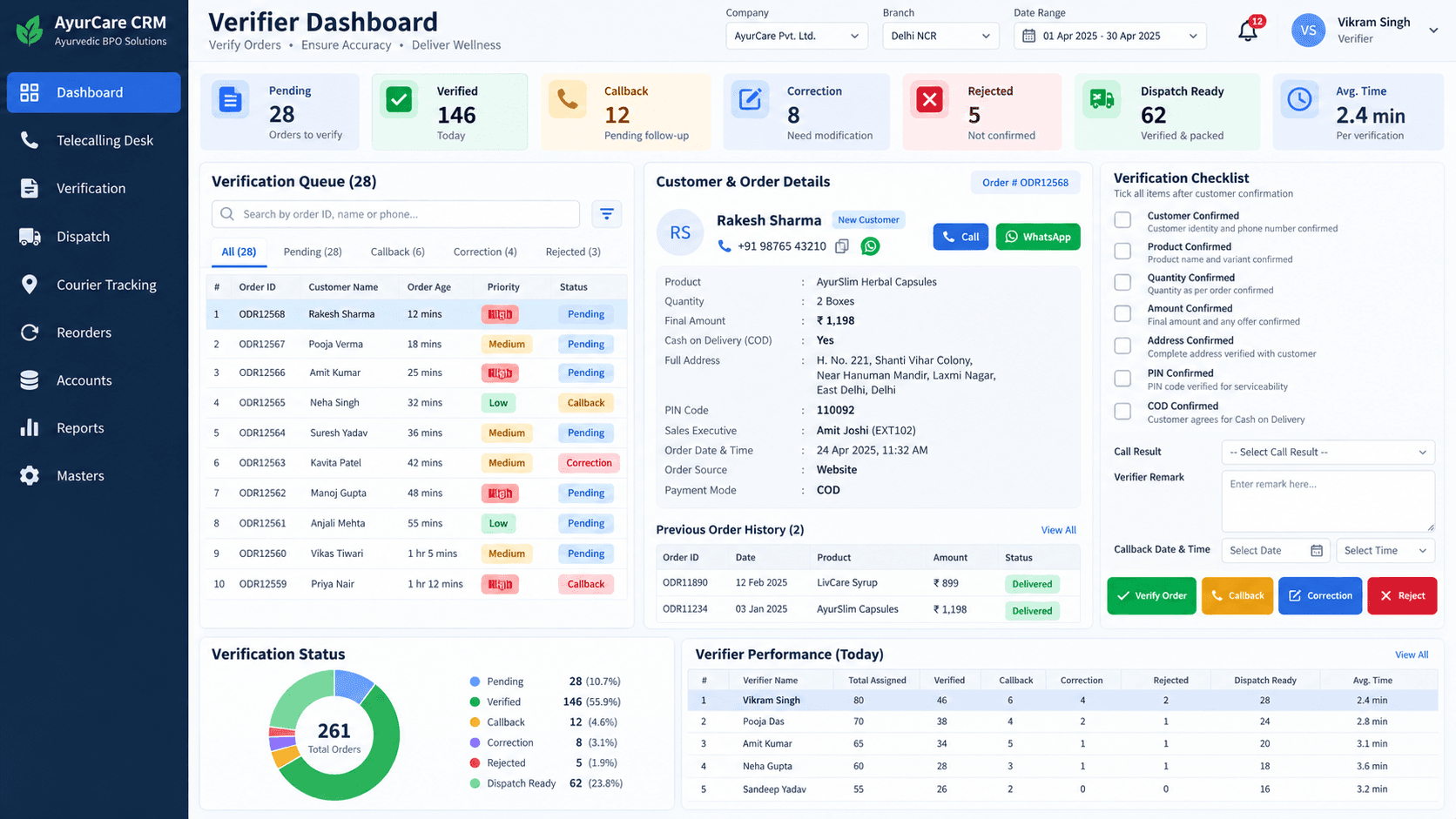
Task: Open the Branch dropdown Delhi NCR
Action: pyautogui.click(x=940, y=36)
